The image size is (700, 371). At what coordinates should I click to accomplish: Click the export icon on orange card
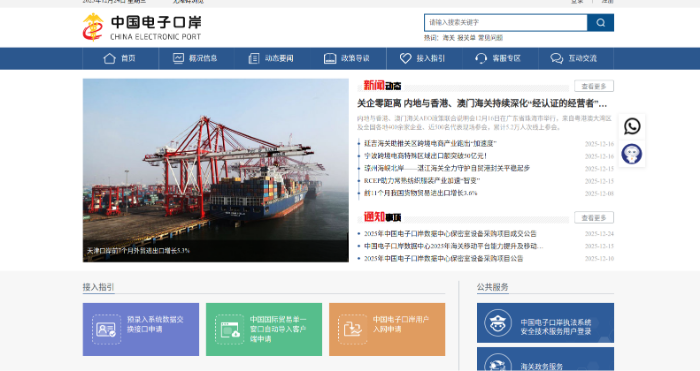click(x=352, y=329)
